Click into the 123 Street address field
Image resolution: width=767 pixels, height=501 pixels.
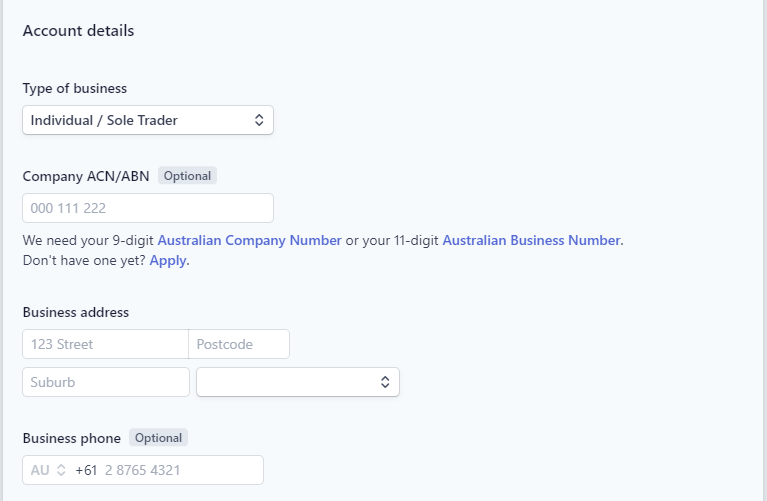pos(105,344)
